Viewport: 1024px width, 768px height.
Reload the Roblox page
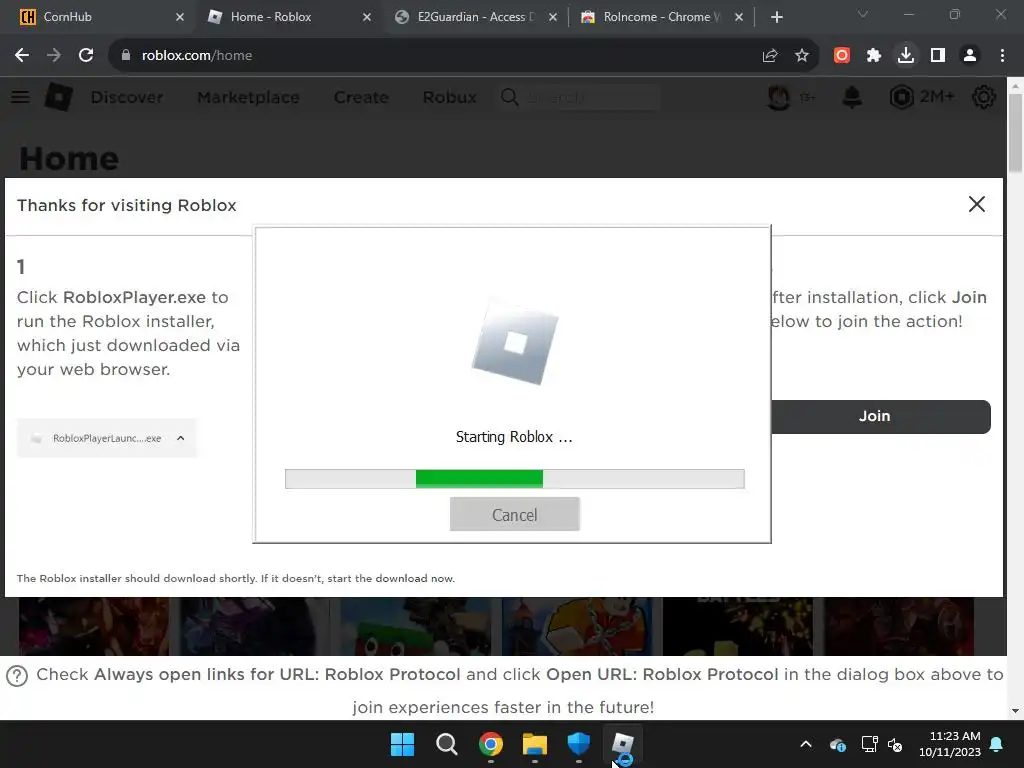(86, 56)
